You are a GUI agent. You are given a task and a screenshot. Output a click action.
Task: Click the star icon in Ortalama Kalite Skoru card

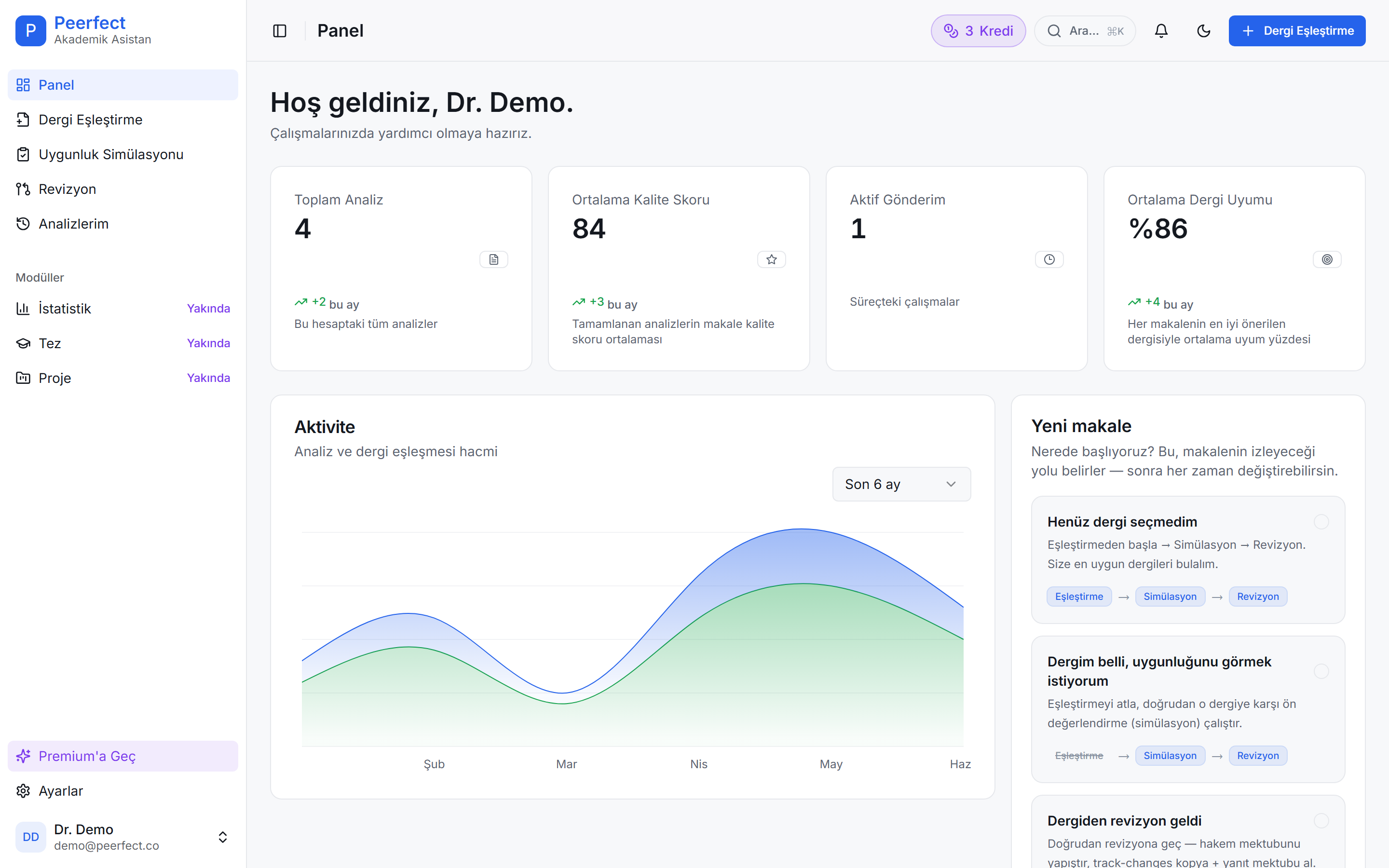tap(771, 259)
